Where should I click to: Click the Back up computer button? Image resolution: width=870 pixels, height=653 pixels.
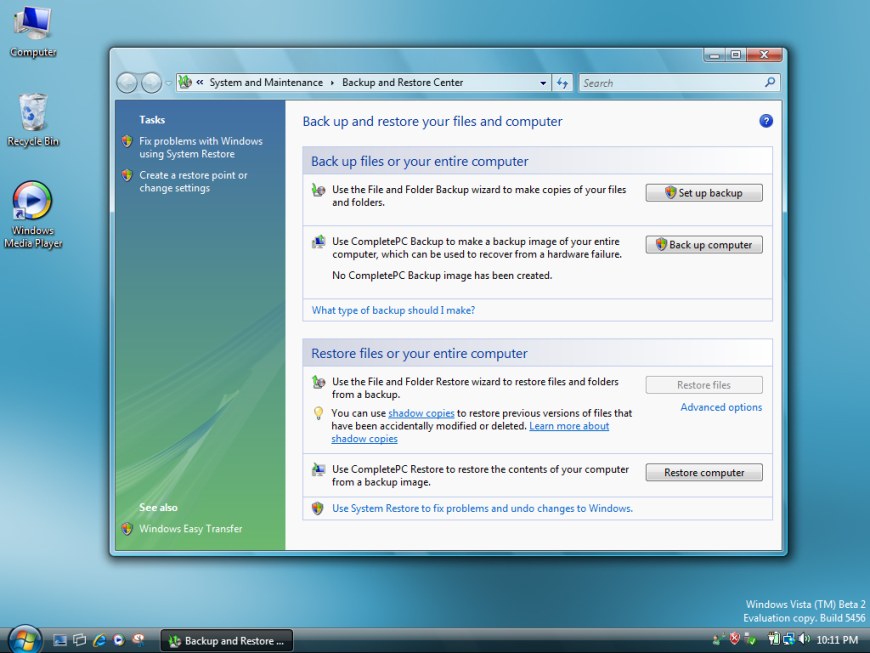tap(704, 245)
